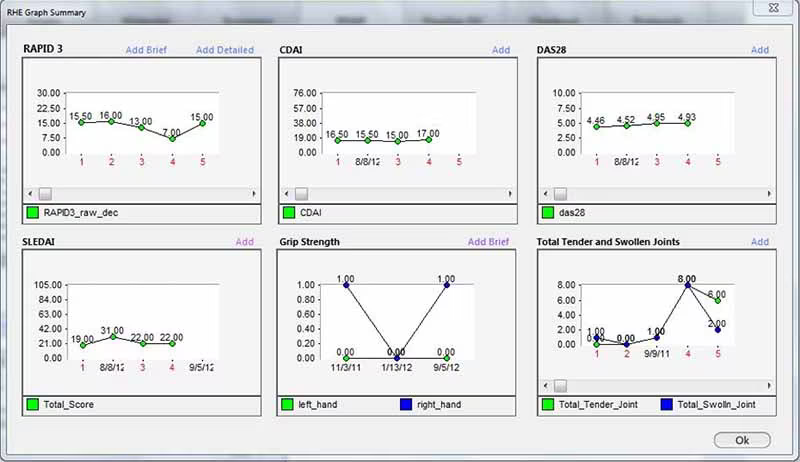
Task: Click scrollbar thumb in RAPID 3 graph
Action: [45, 194]
